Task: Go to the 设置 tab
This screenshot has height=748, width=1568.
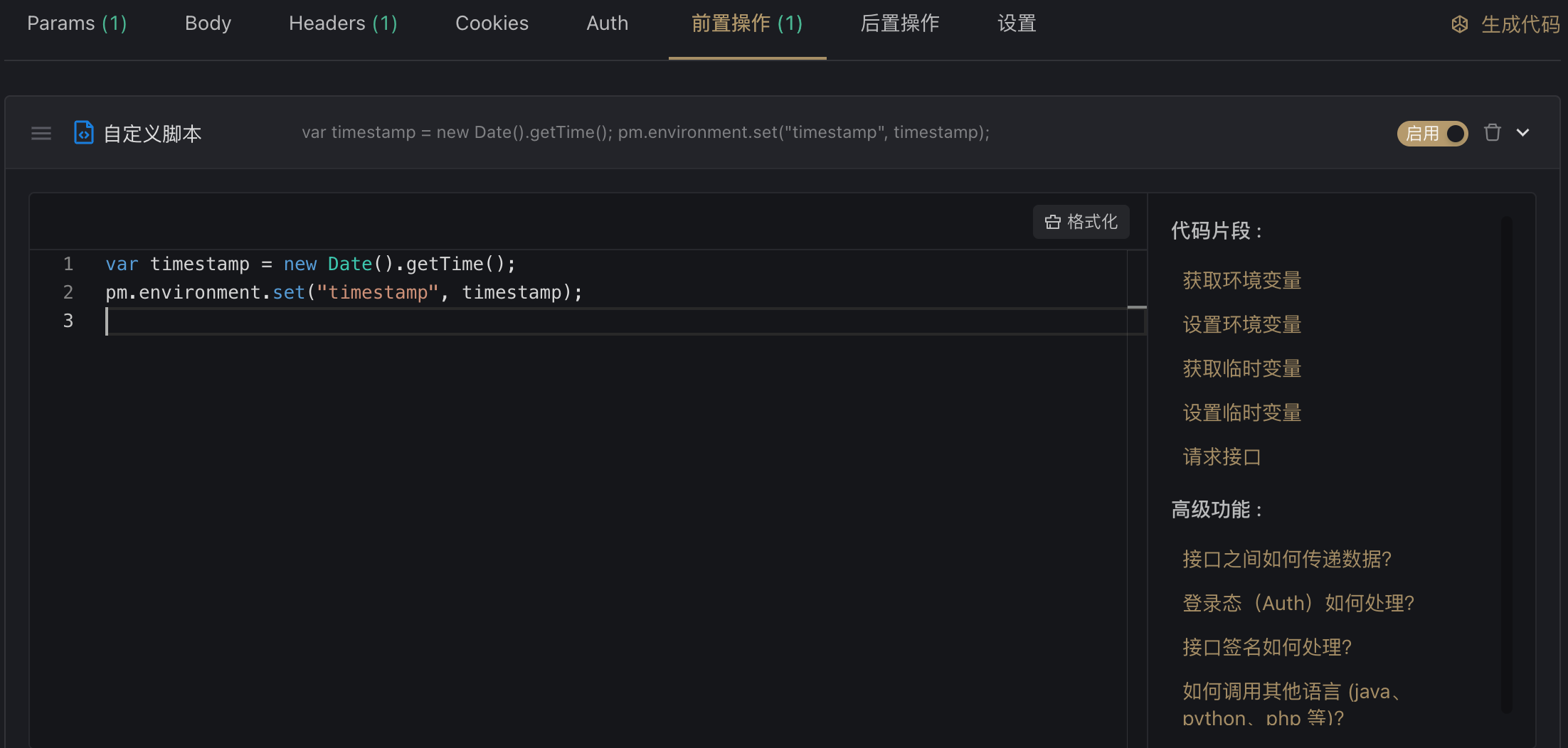Action: click(x=1016, y=23)
